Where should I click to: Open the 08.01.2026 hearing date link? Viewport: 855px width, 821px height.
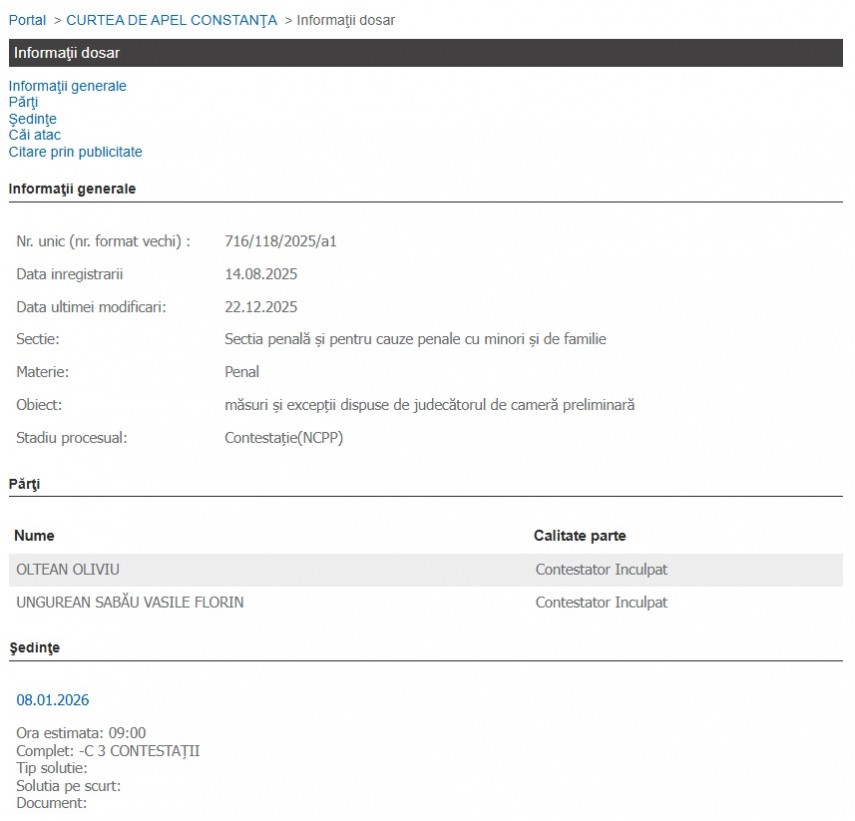(x=52, y=700)
